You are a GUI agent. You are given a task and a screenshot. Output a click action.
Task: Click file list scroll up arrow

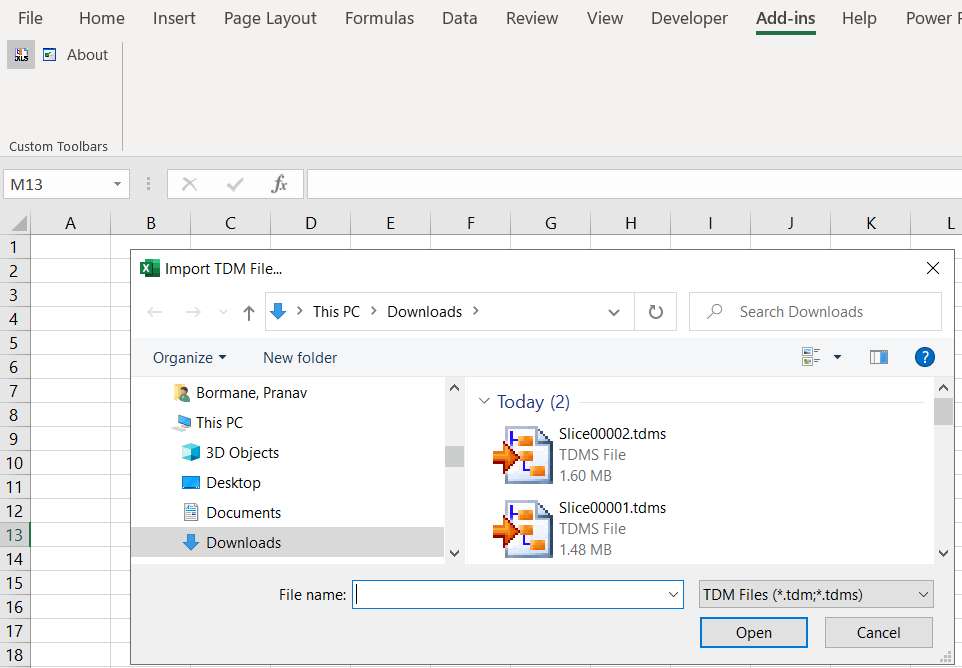coord(944,388)
